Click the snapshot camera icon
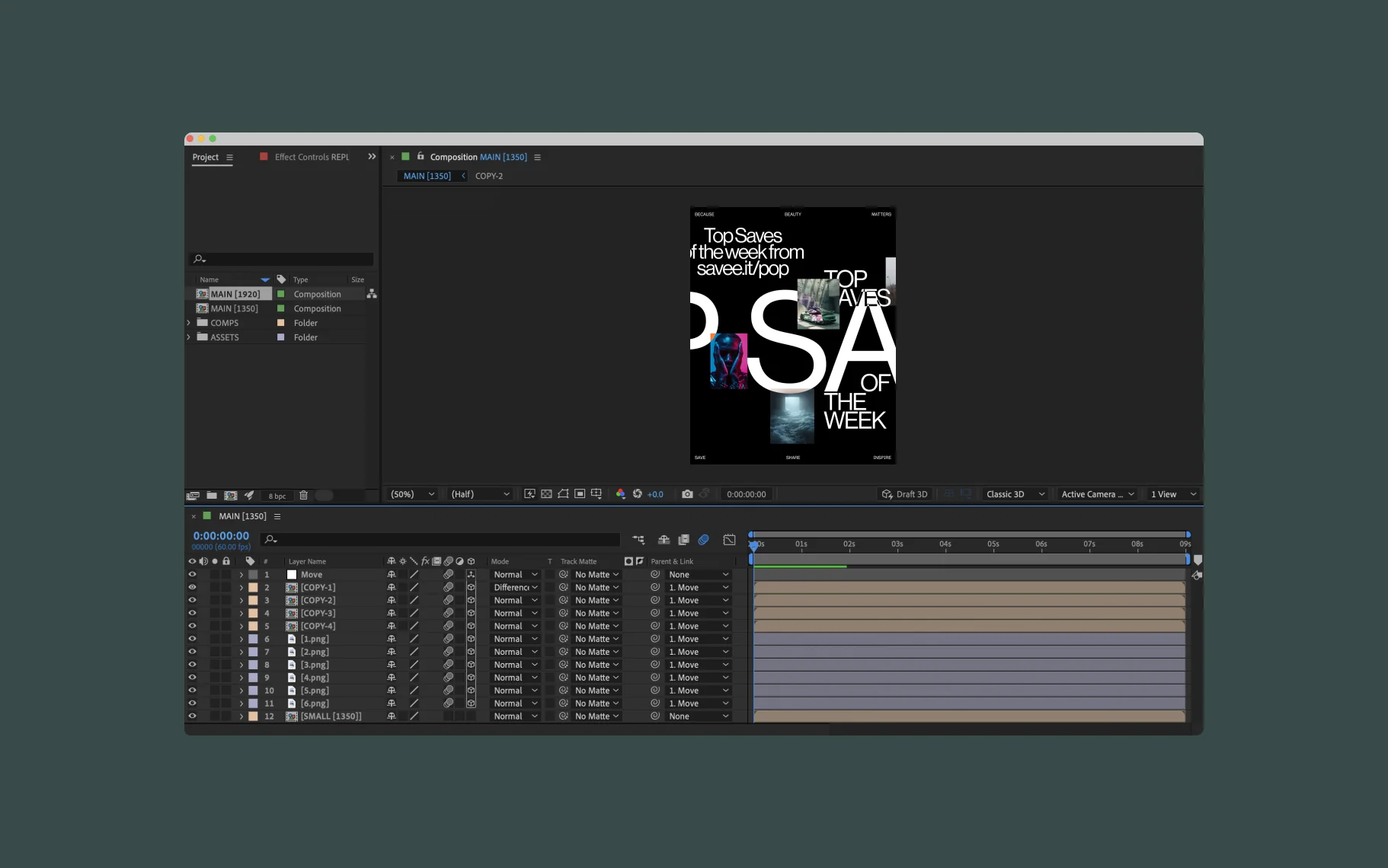 pos(687,494)
